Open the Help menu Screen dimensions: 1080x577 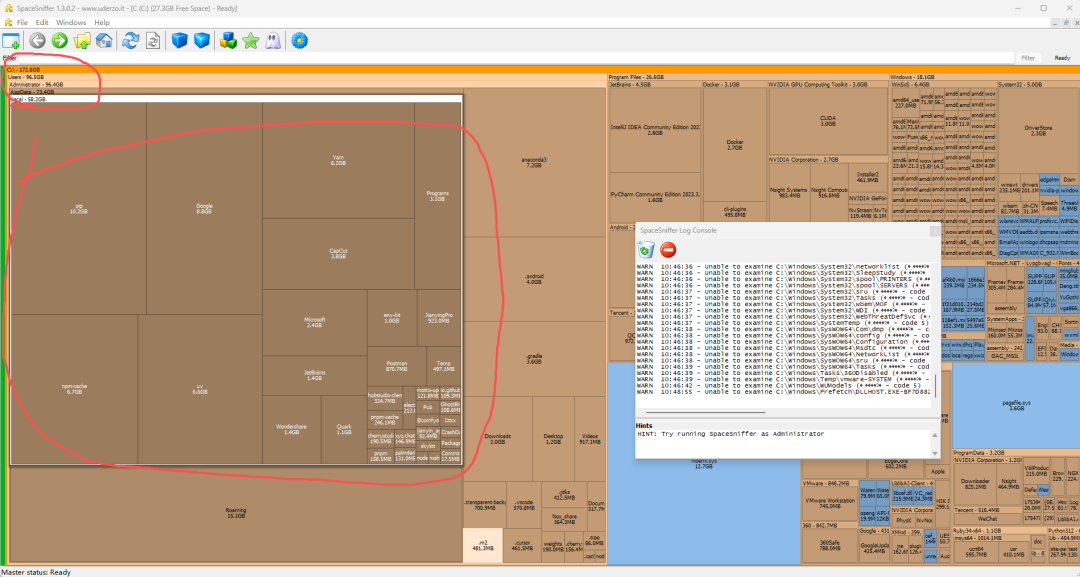pos(102,22)
